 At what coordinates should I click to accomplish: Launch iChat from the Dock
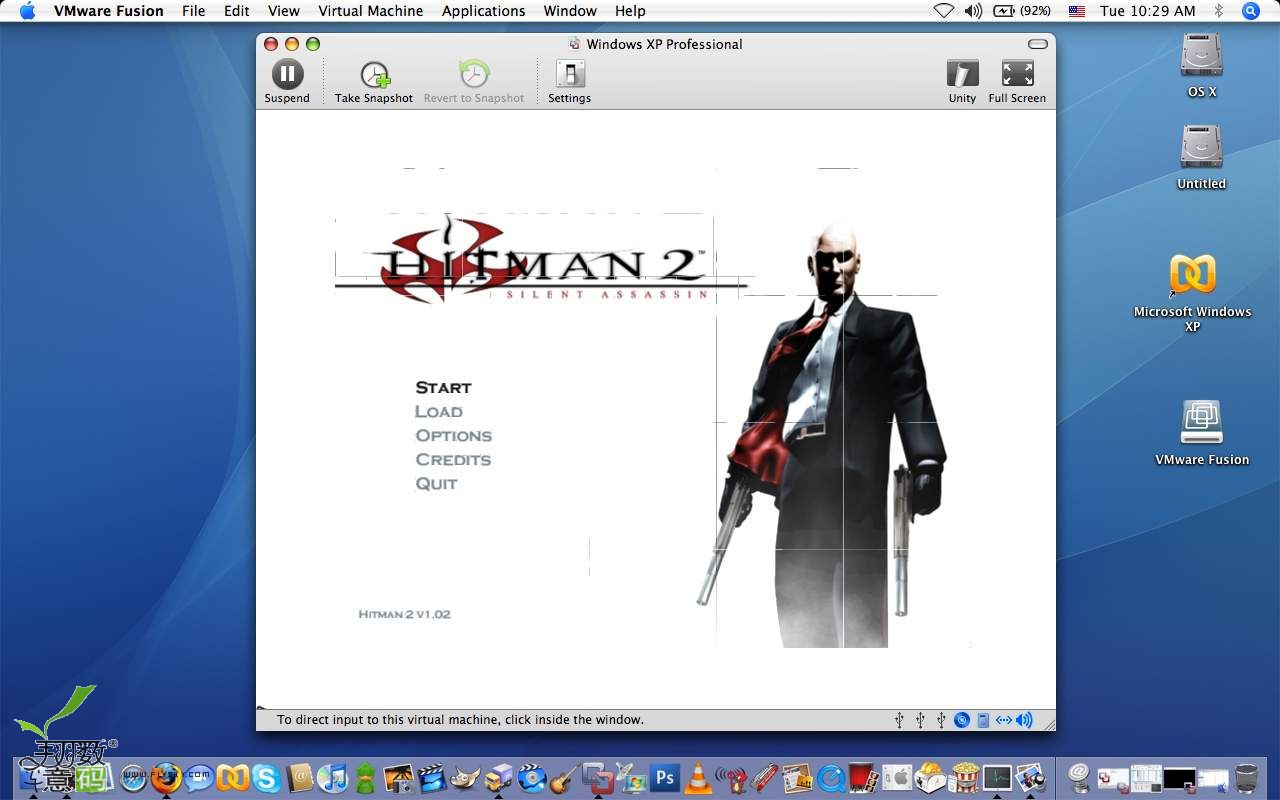pyautogui.click(x=199, y=777)
